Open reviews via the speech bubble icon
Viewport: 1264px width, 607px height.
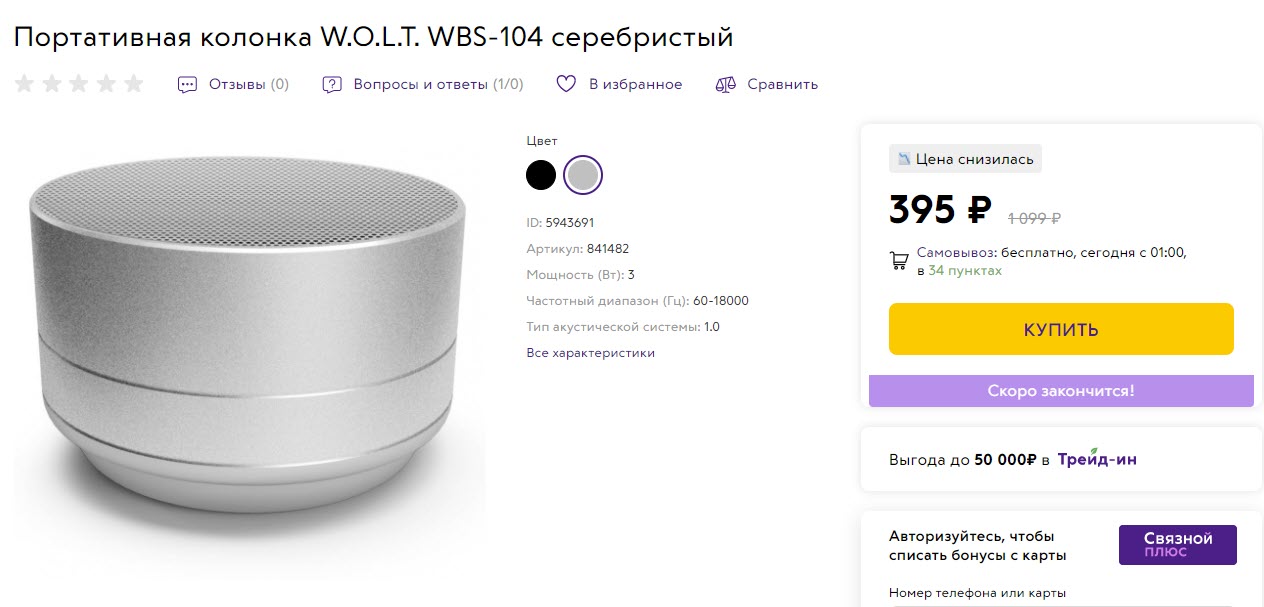coord(187,84)
